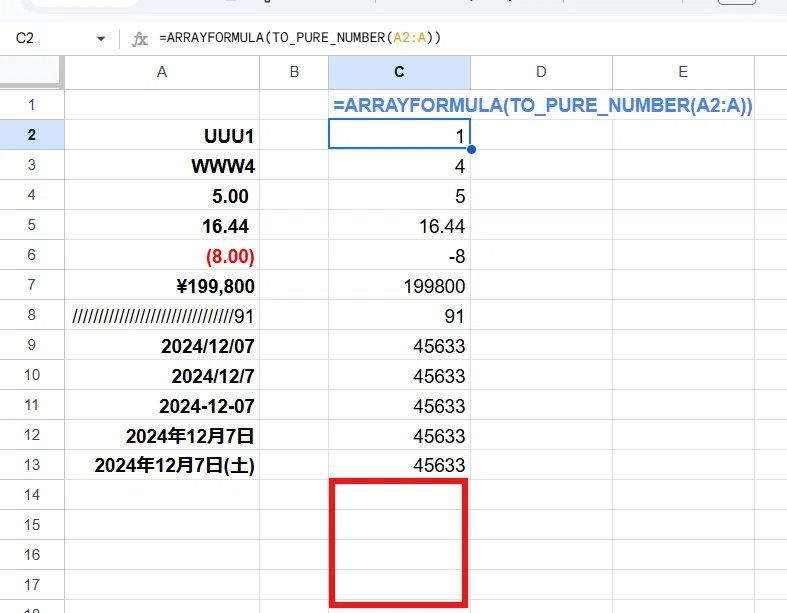Select row 2 header
The image size is (787, 613).
click(32, 135)
